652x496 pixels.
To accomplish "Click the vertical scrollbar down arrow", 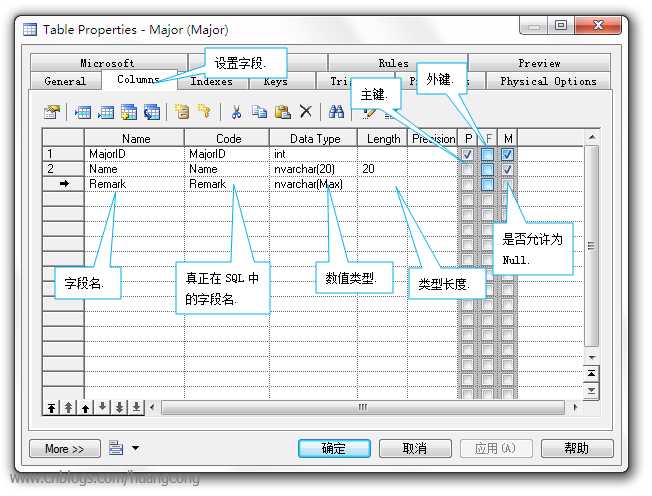I will (592, 357).
